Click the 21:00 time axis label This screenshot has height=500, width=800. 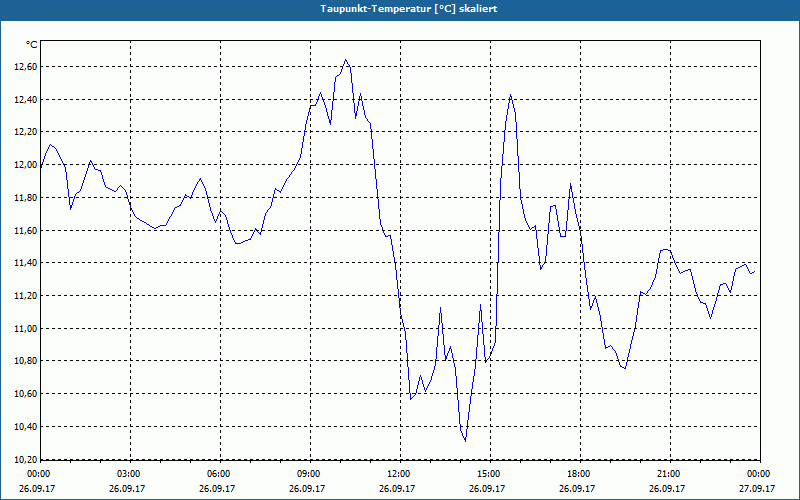(x=669, y=474)
